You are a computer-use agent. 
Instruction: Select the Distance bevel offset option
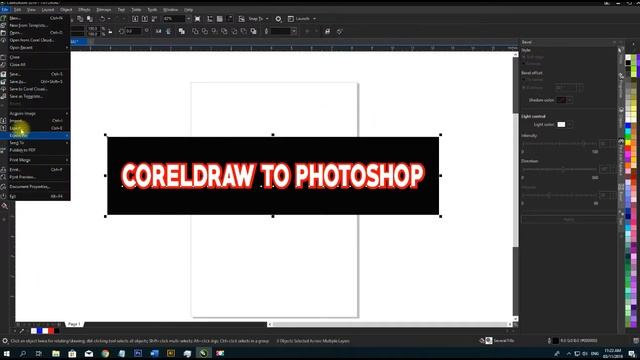524,87
